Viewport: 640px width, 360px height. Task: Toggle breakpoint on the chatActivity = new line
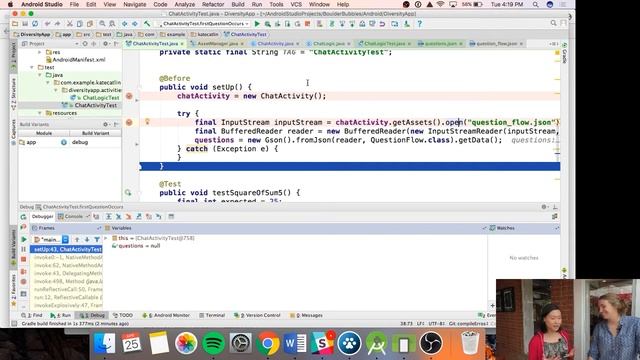(129, 96)
